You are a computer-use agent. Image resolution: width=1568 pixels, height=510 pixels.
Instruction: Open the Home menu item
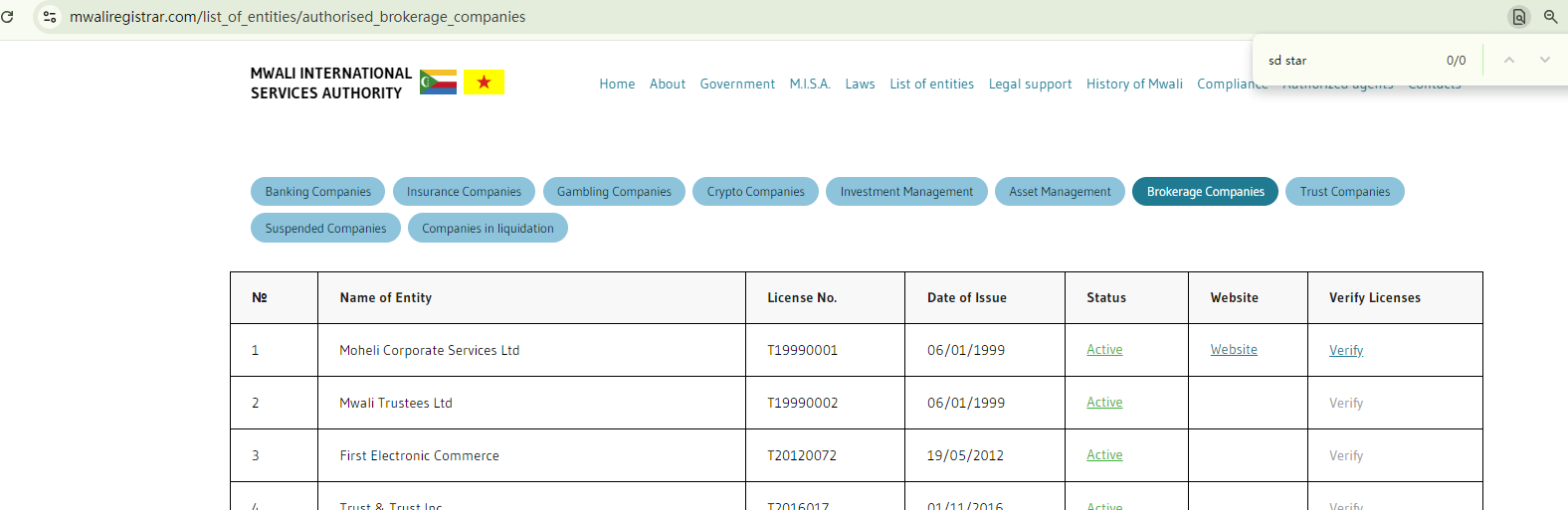[617, 85]
